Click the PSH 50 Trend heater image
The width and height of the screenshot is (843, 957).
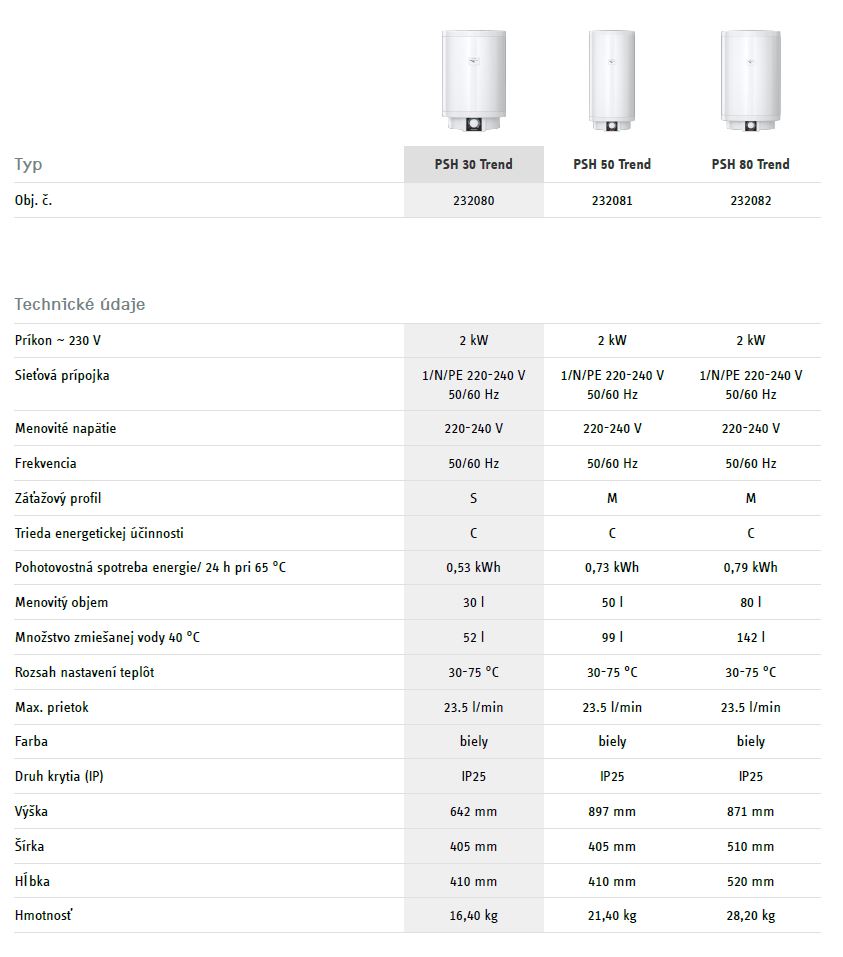[x=612, y=80]
